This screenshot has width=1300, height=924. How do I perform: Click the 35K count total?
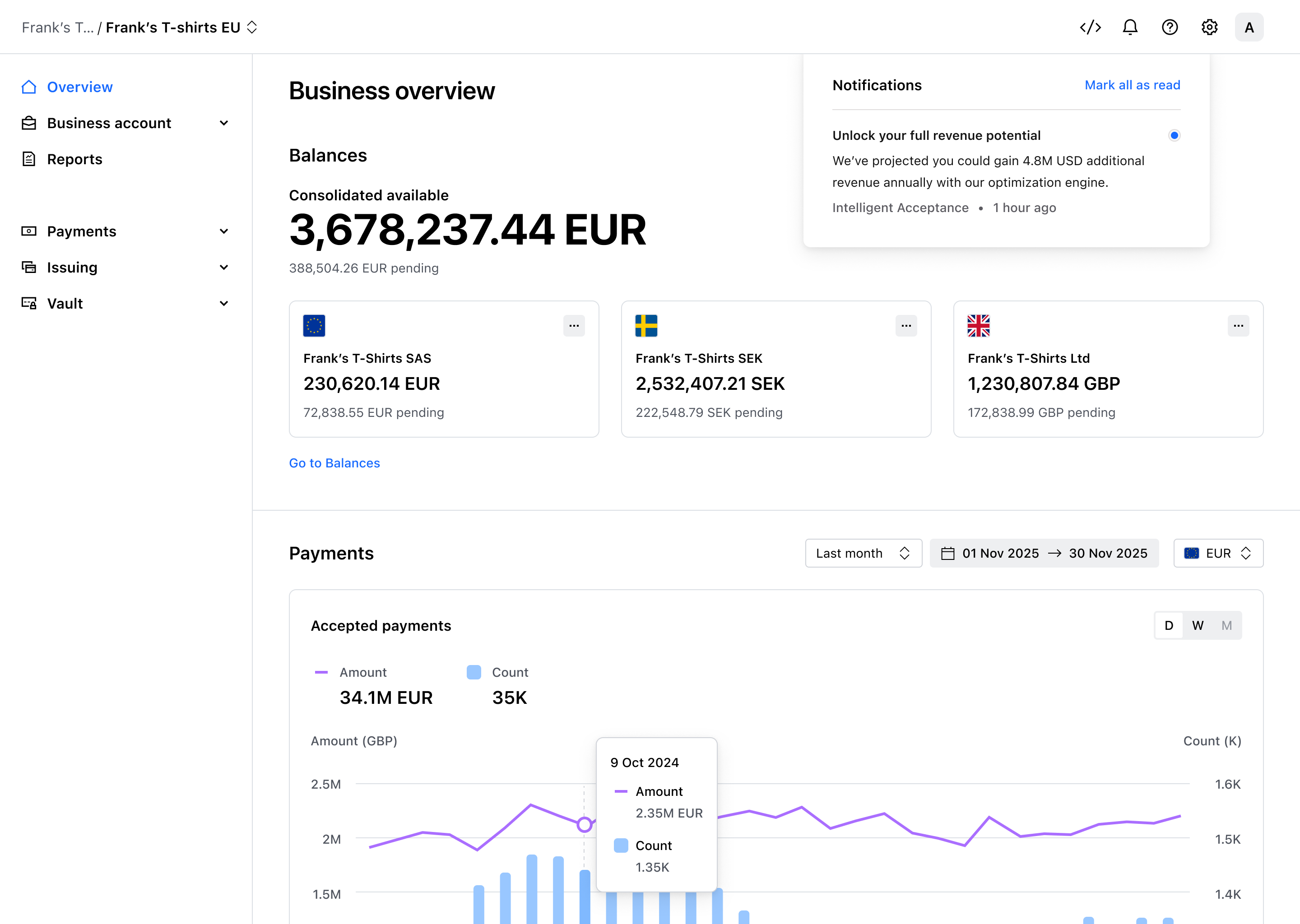tap(510, 698)
